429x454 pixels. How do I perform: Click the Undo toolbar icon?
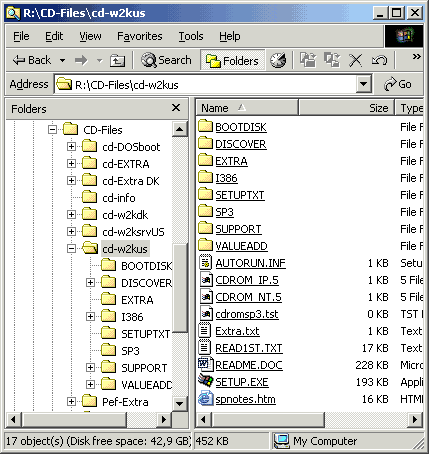379,60
